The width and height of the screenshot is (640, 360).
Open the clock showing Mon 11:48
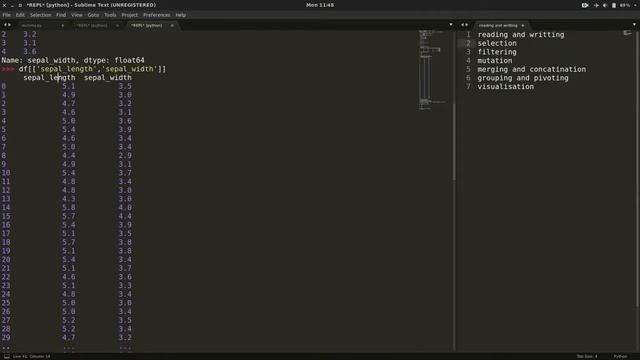tap(320, 5)
